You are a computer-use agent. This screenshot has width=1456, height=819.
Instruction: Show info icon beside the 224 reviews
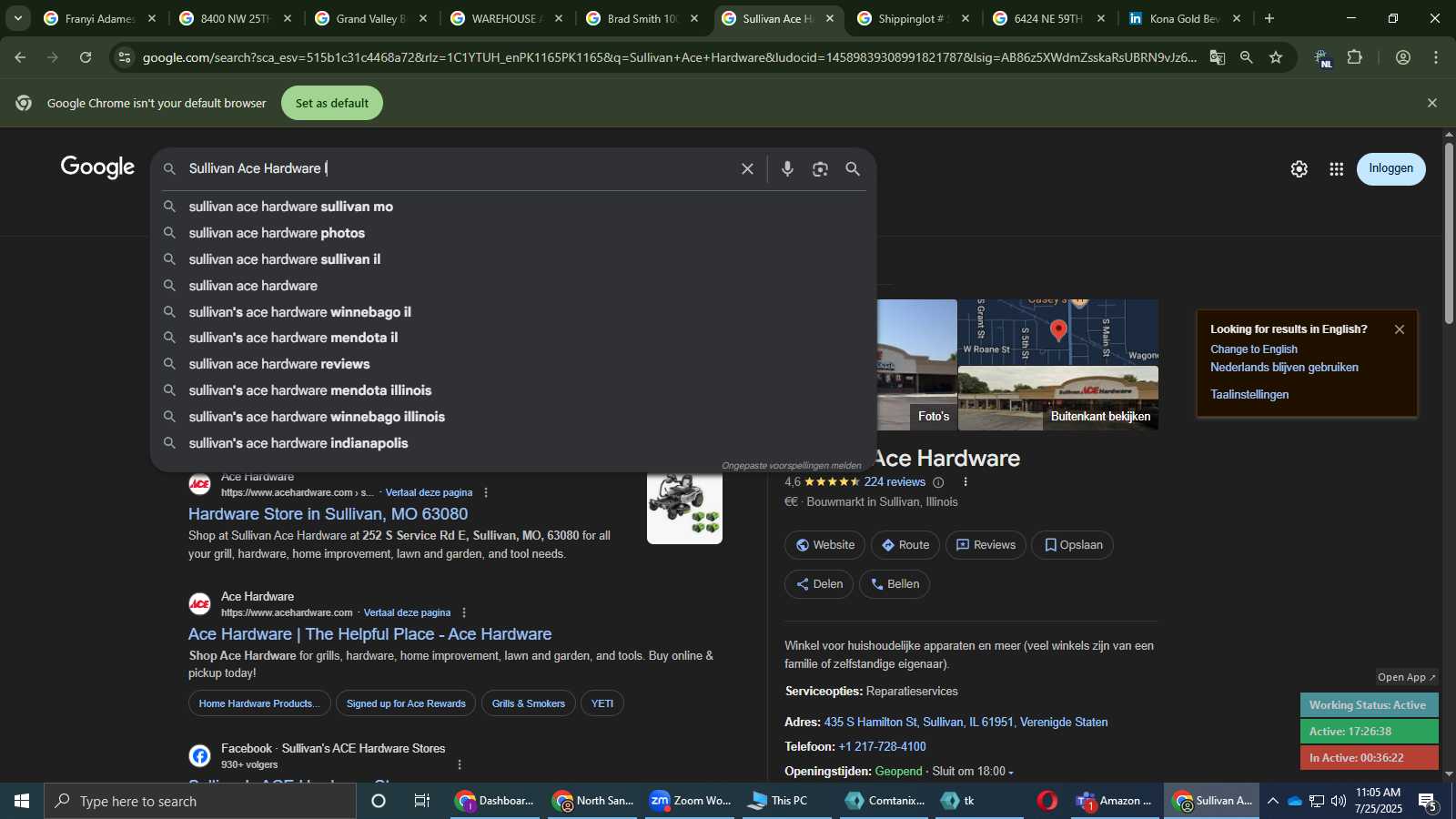[938, 482]
